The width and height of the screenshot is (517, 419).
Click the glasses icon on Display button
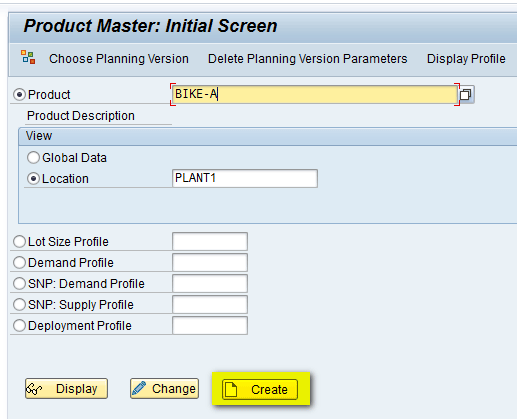[34, 389]
